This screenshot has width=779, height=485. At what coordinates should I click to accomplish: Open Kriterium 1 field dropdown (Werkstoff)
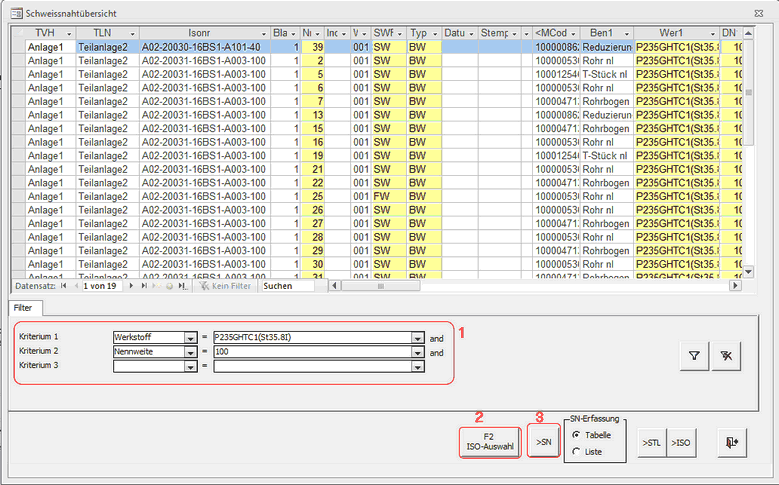pyautogui.click(x=189, y=338)
